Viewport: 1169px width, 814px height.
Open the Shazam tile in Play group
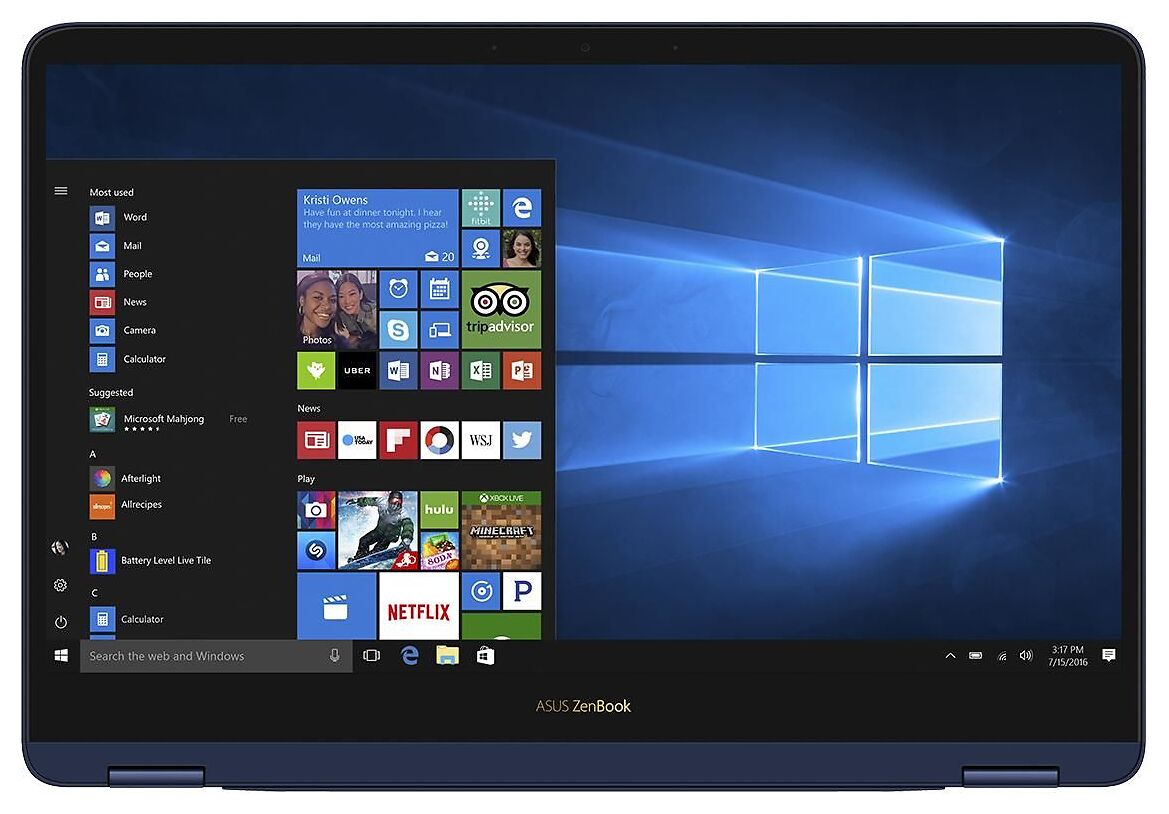point(316,550)
